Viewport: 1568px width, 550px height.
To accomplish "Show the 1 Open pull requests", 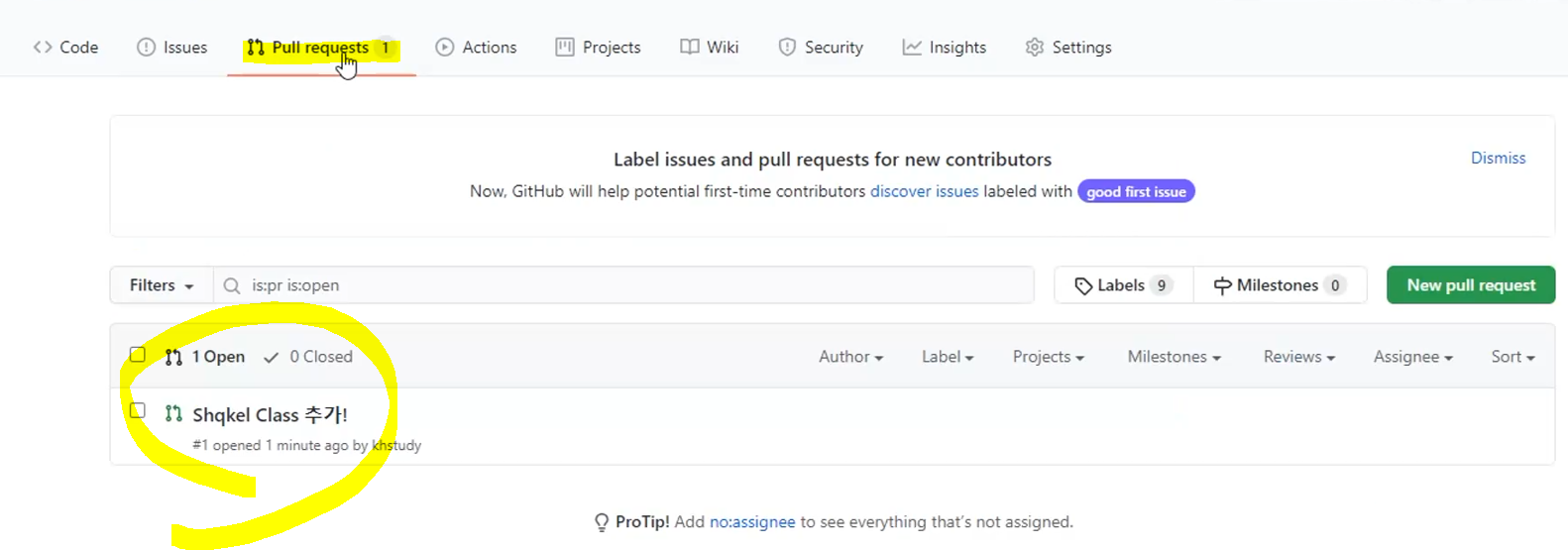I will 205,357.
